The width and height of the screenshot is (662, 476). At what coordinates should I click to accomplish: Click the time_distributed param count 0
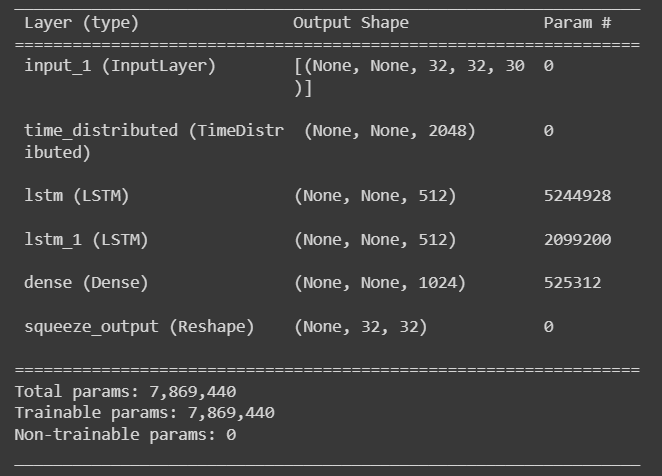tap(548, 131)
